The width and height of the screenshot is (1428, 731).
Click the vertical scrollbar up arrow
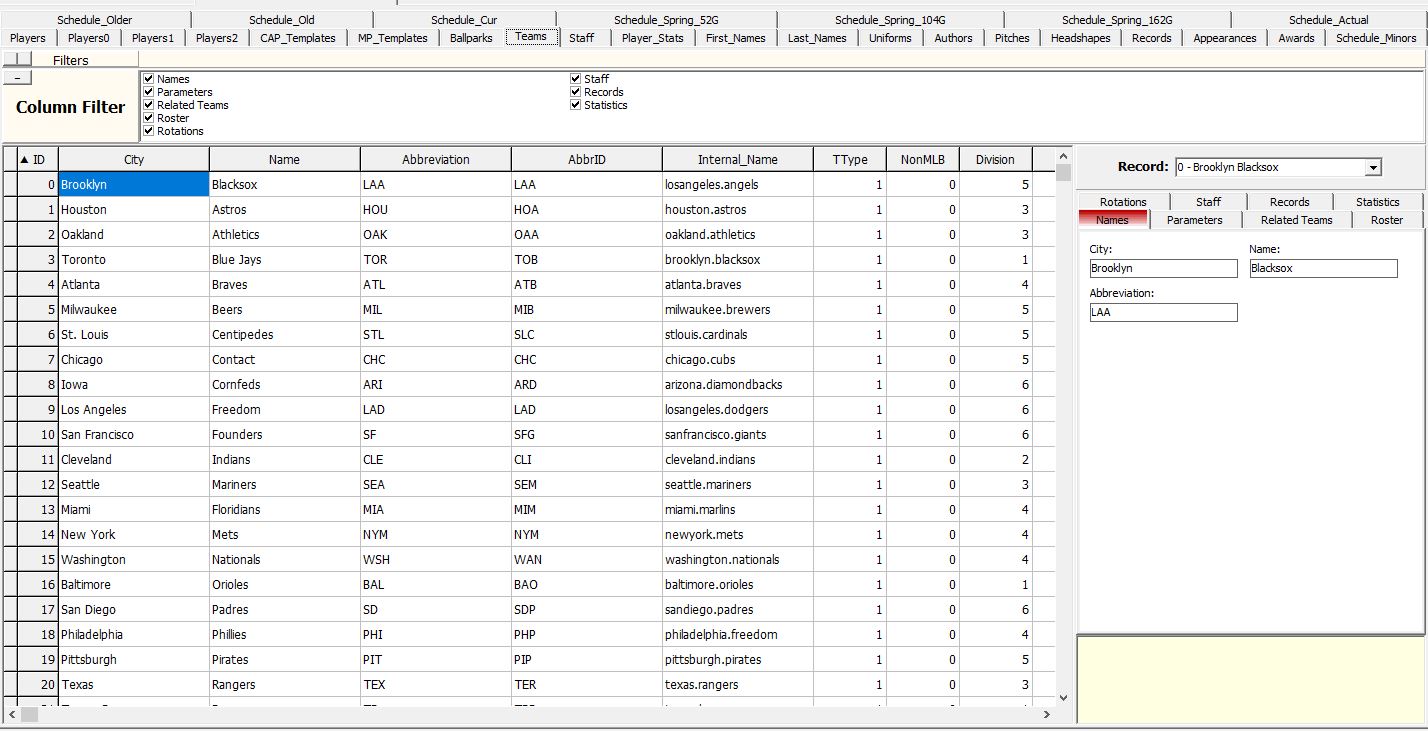tap(1062, 155)
